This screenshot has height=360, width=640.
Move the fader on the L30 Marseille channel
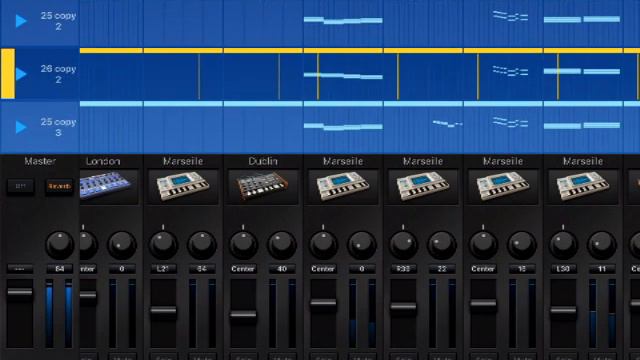[x=563, y=311]
